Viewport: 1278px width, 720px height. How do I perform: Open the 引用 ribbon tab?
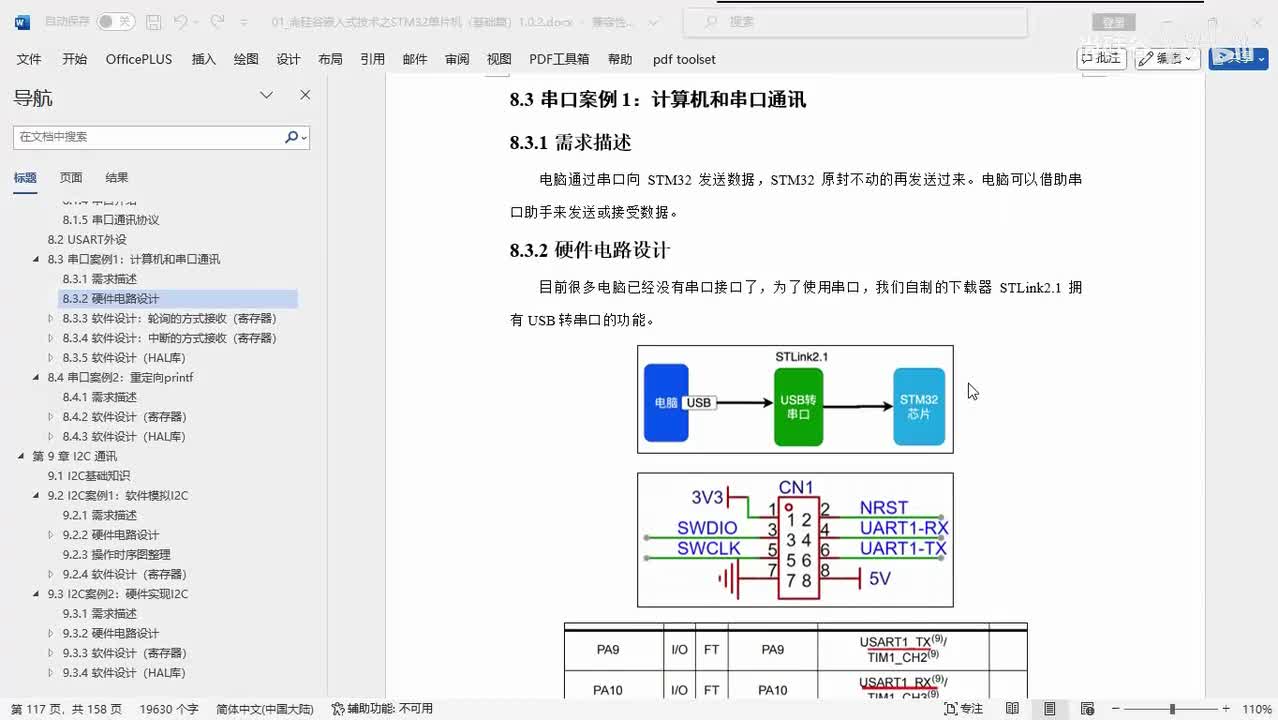click(372, 59)
